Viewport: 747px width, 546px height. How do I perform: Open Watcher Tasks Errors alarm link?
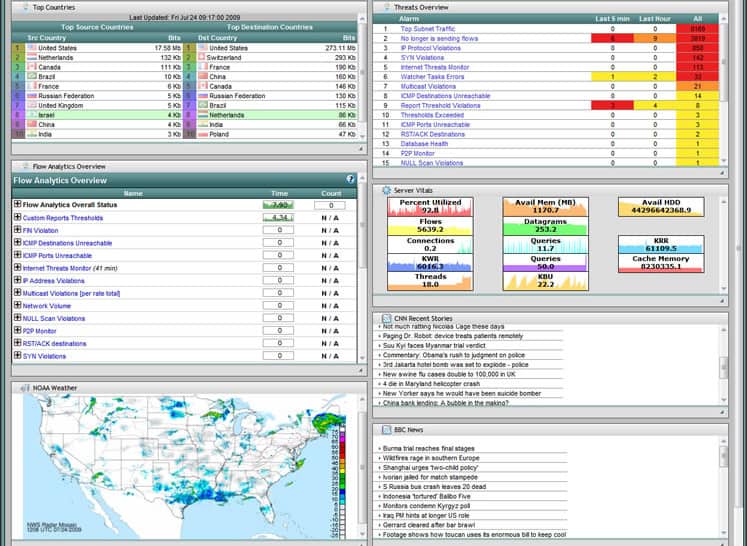click(x=432, y=76)
